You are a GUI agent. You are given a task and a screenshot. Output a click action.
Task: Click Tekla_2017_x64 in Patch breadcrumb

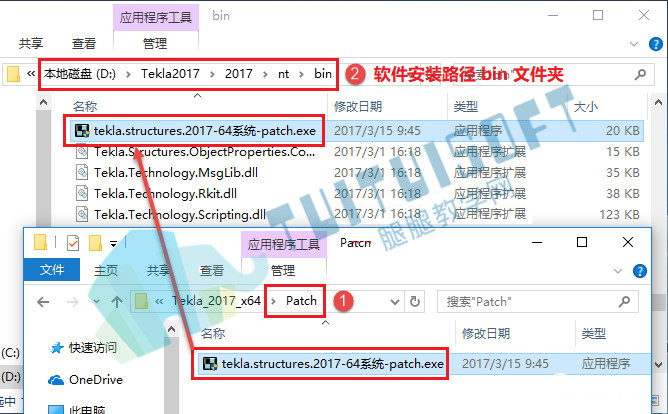pyautogui.click(x=216, y=301)
